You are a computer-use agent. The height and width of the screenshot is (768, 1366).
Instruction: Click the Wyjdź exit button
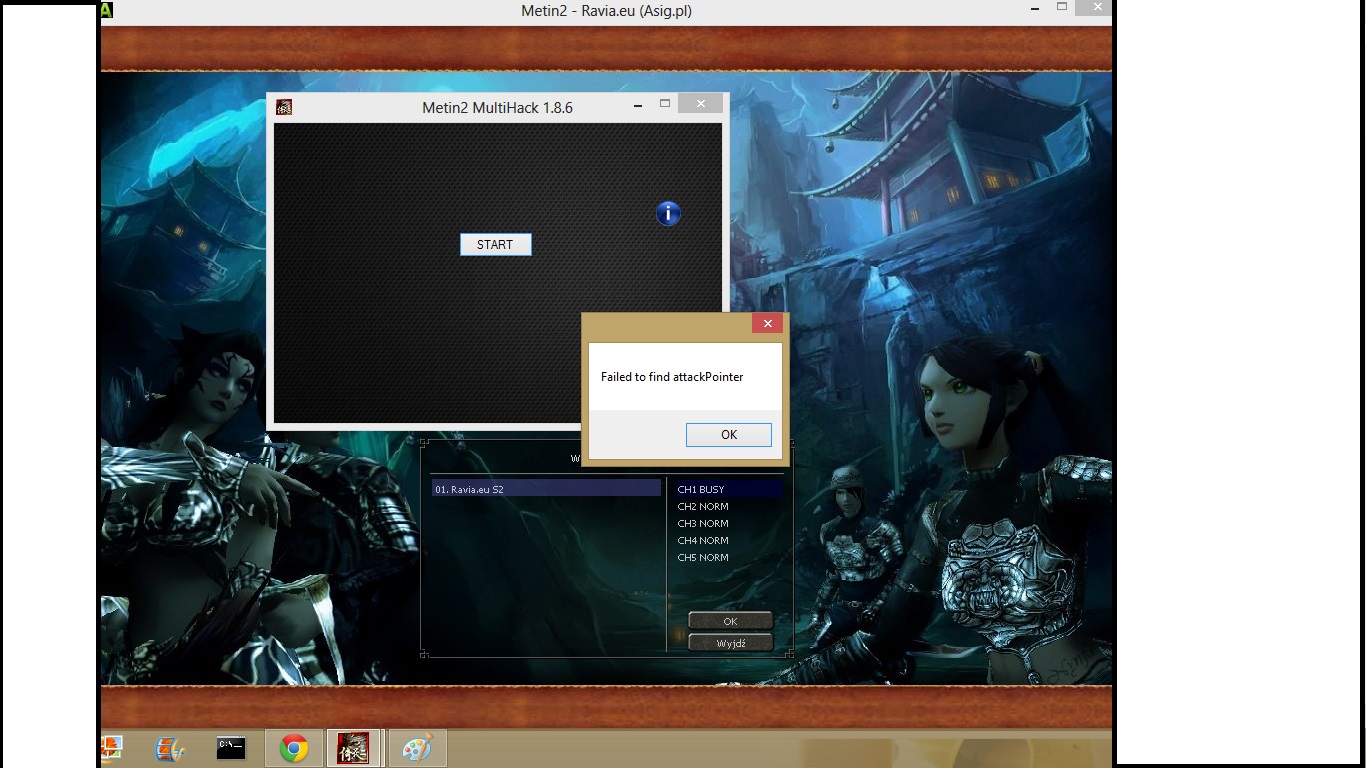click(x=730, y=643)
